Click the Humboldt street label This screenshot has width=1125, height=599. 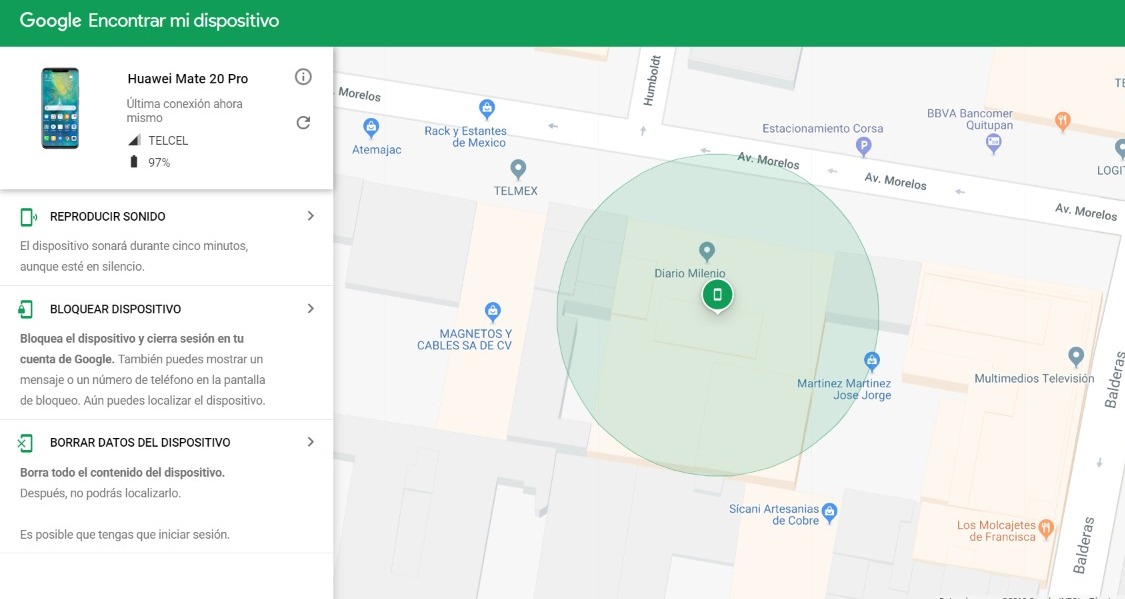651,80
